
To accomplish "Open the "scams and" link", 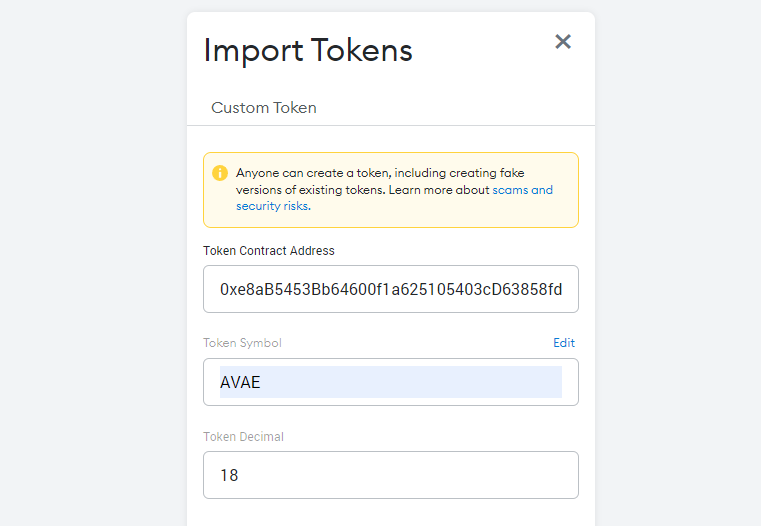I will tap(522, 190).
